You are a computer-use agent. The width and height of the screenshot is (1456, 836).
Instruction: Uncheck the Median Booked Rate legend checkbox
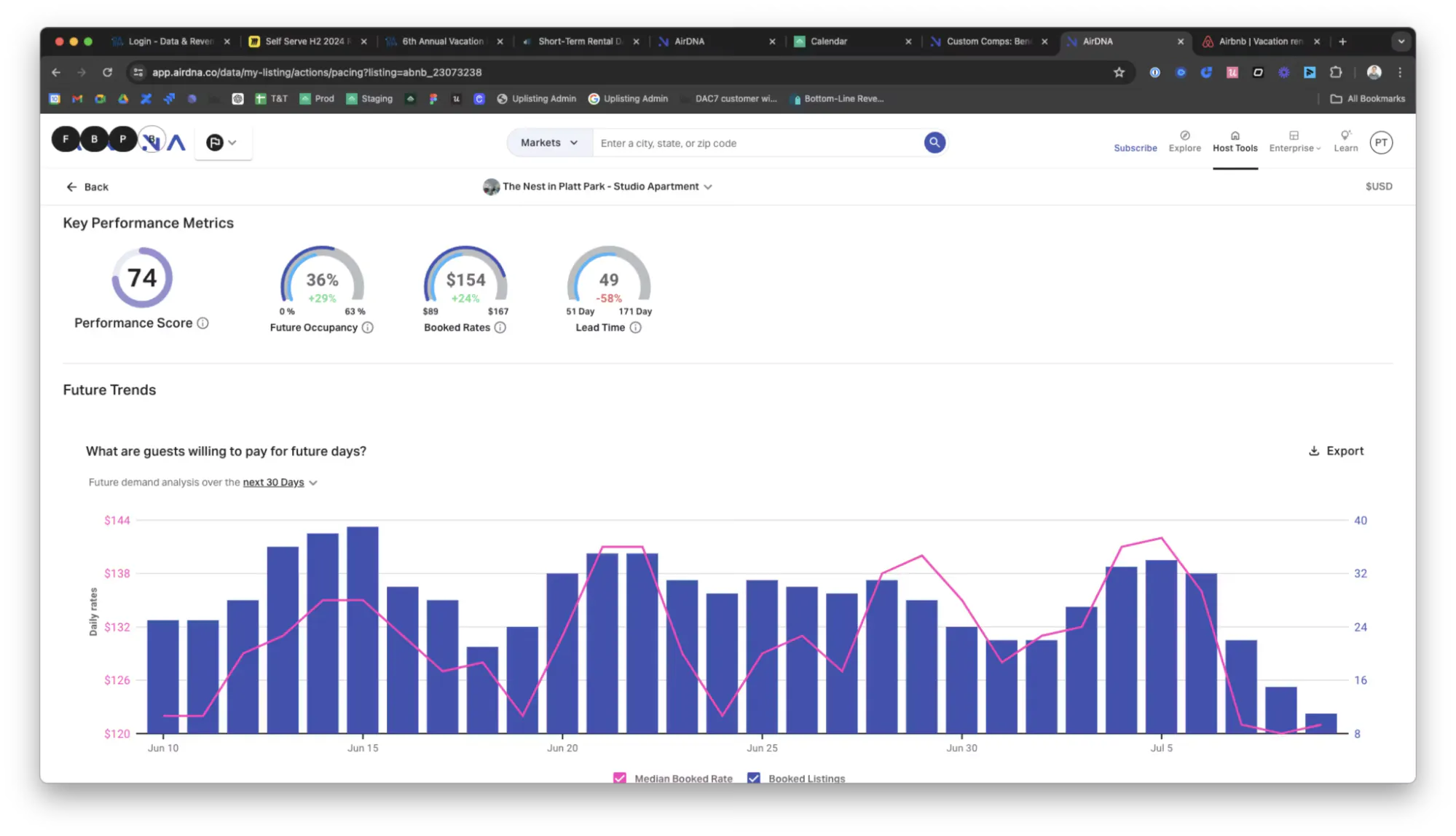619,778
